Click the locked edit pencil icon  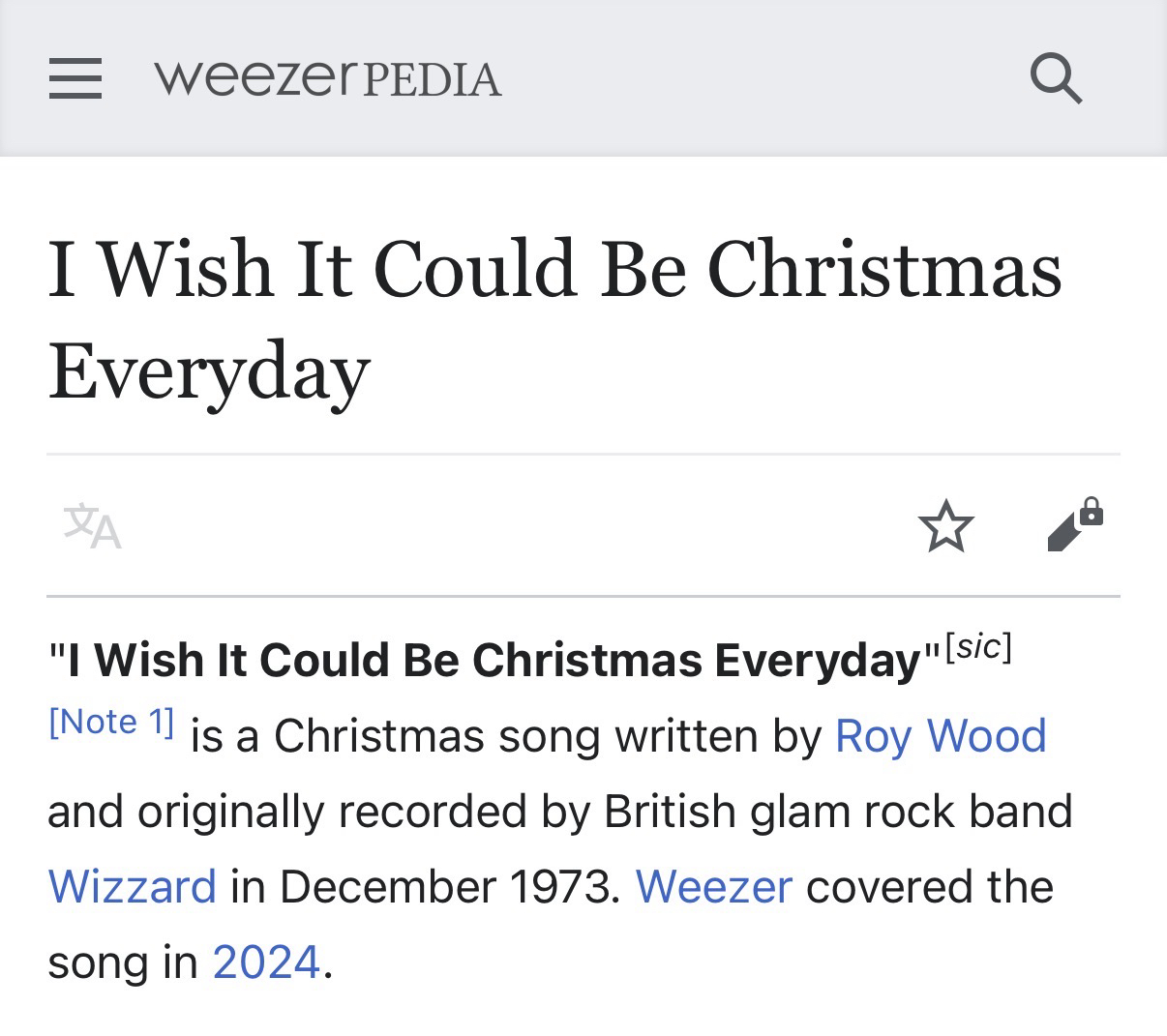(x=1074, y=525)
